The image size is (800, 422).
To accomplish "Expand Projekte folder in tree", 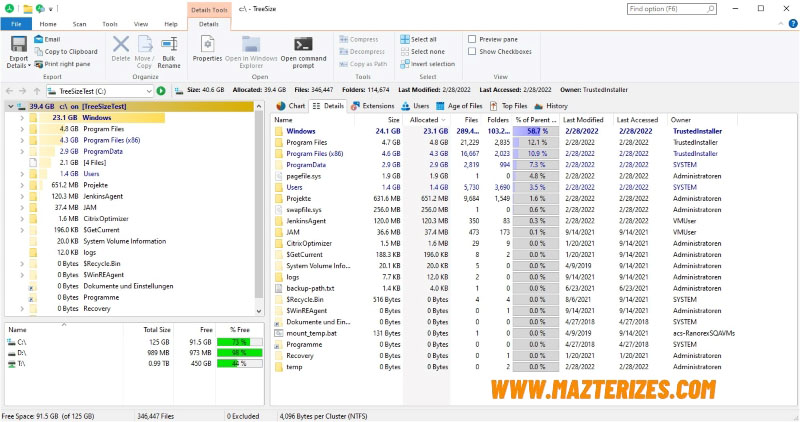I will 22,185.
